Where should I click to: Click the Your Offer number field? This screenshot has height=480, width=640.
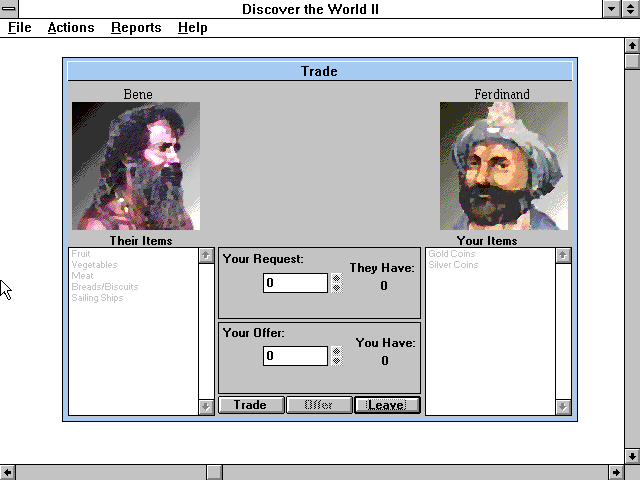tap(295, 356)
